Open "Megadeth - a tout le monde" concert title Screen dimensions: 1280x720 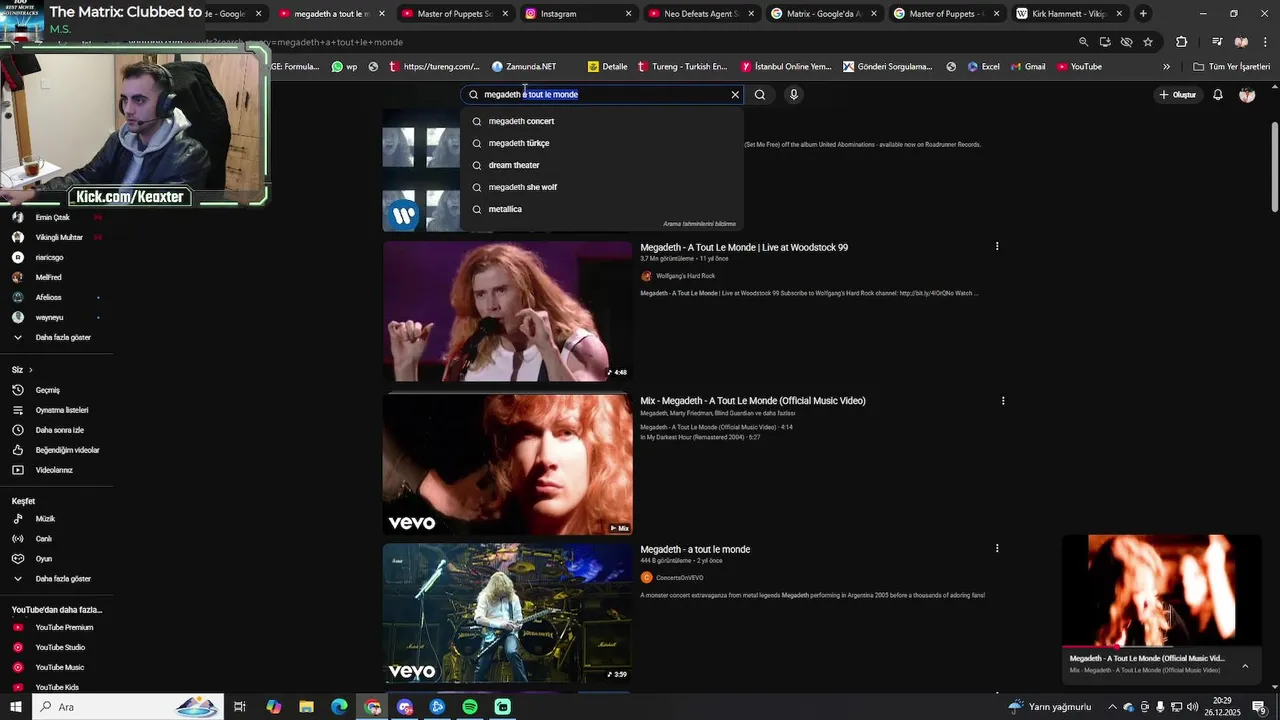point(695,550)
